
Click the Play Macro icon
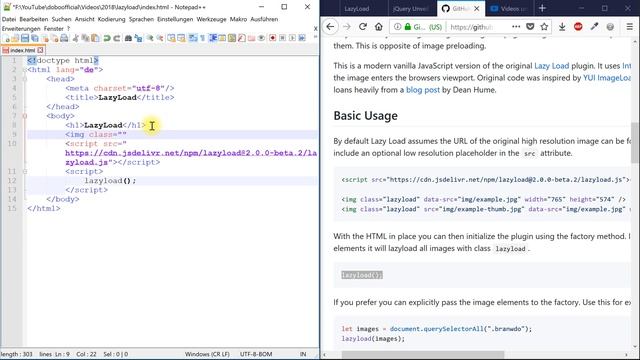(292, 38)
